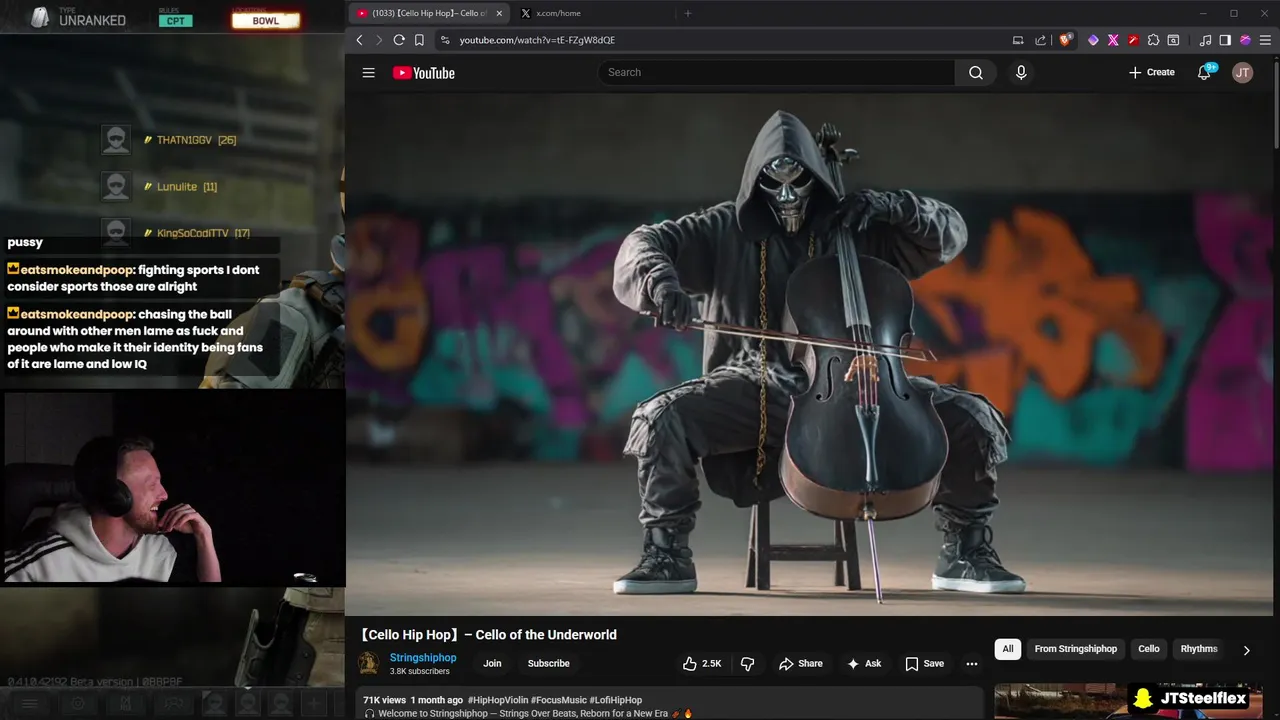
Task: Open Stringshiphop channel avatar
Action: (x=369, y=663)
